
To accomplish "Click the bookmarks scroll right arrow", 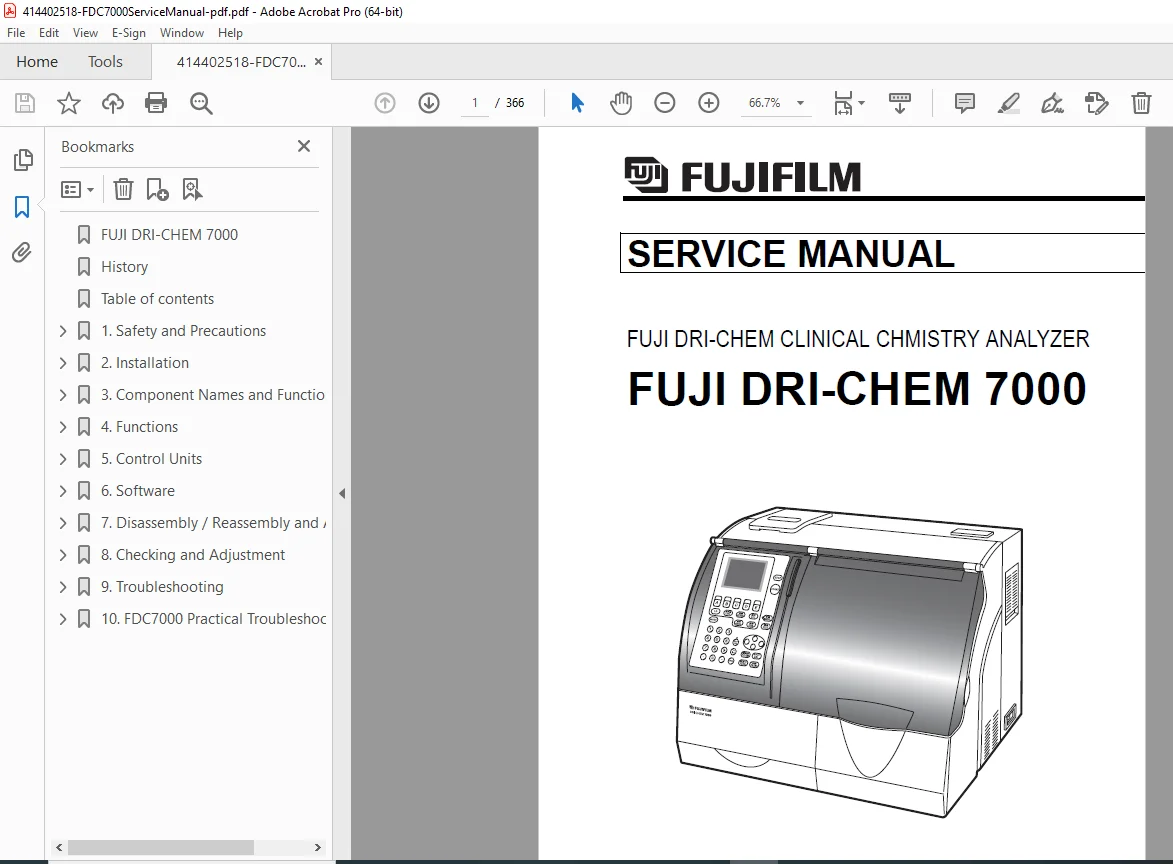I will [318, 848].
